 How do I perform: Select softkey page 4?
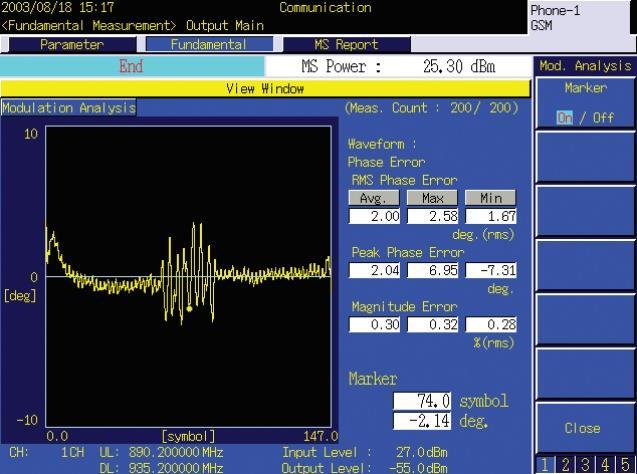coord(605,465)
